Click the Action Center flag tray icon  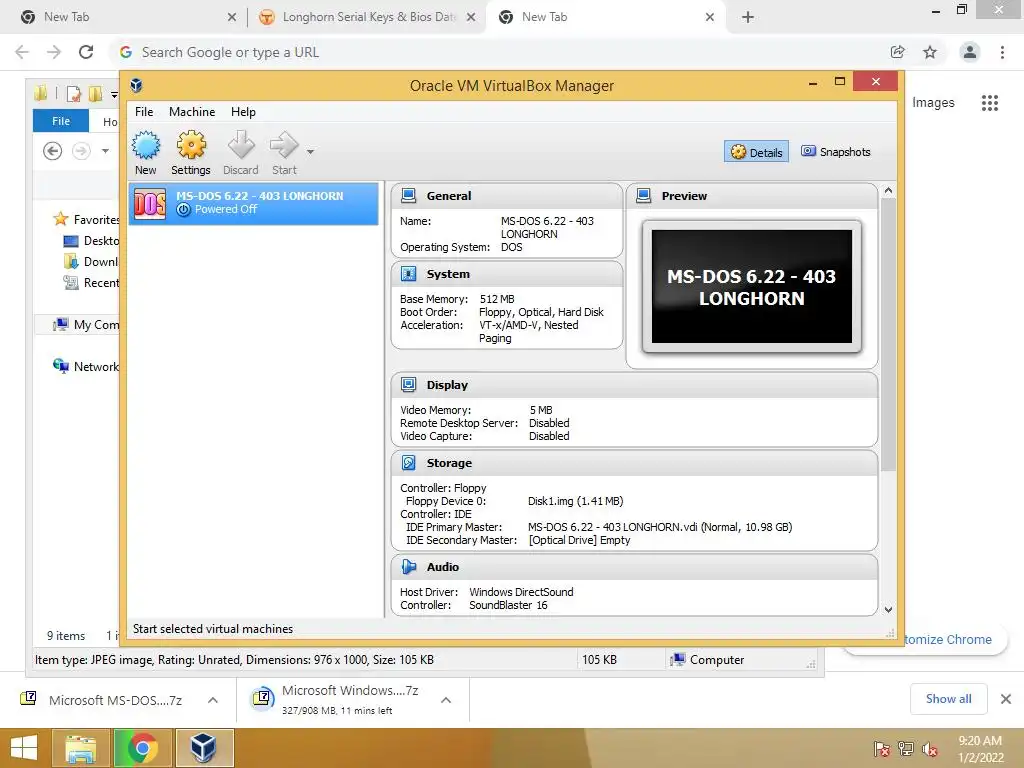[x=881, y=749]
